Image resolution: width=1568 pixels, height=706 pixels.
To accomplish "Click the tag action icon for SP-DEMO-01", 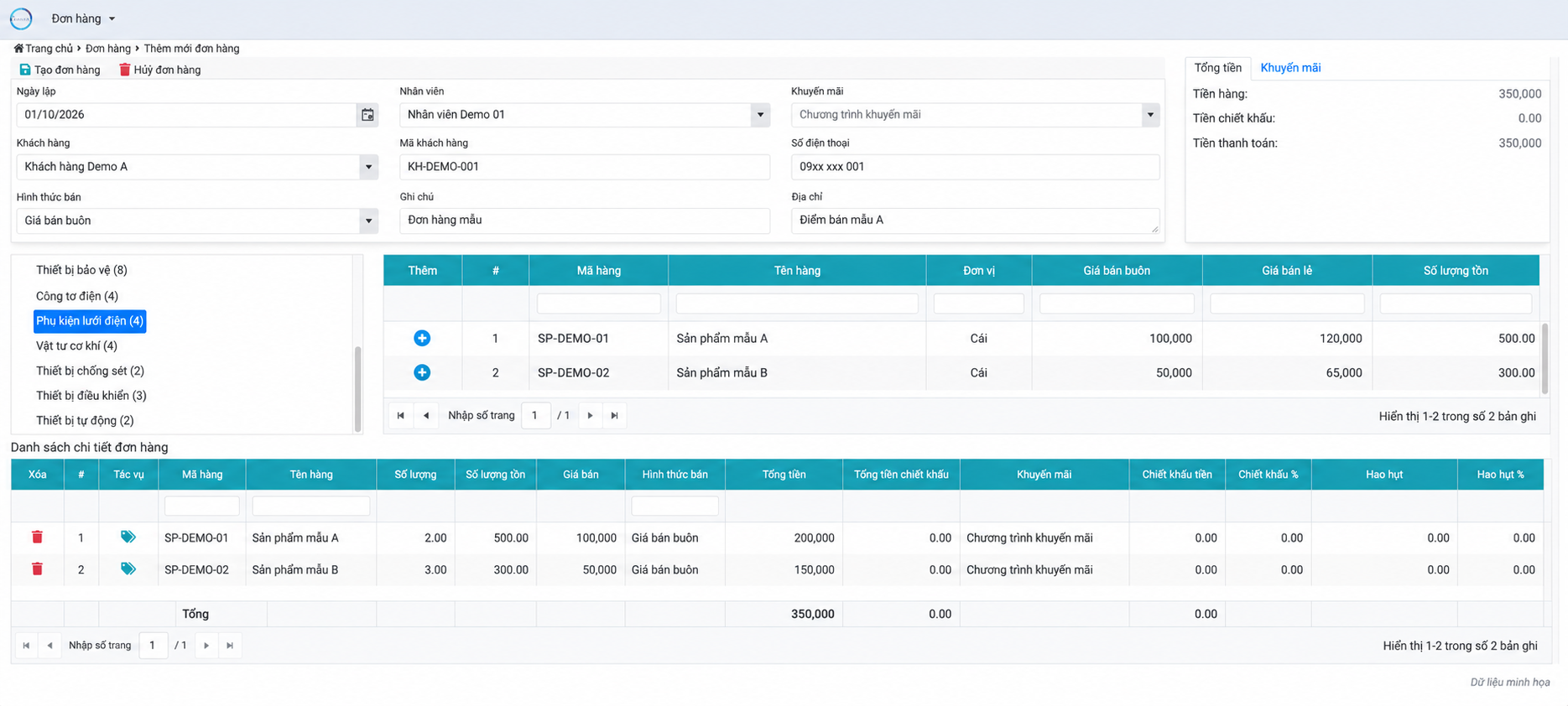I will pyautogui.click(x=128, y=537).
